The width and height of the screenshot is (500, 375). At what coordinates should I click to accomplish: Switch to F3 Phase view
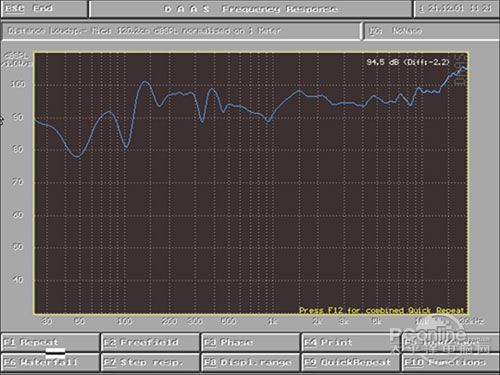[250, 342]
